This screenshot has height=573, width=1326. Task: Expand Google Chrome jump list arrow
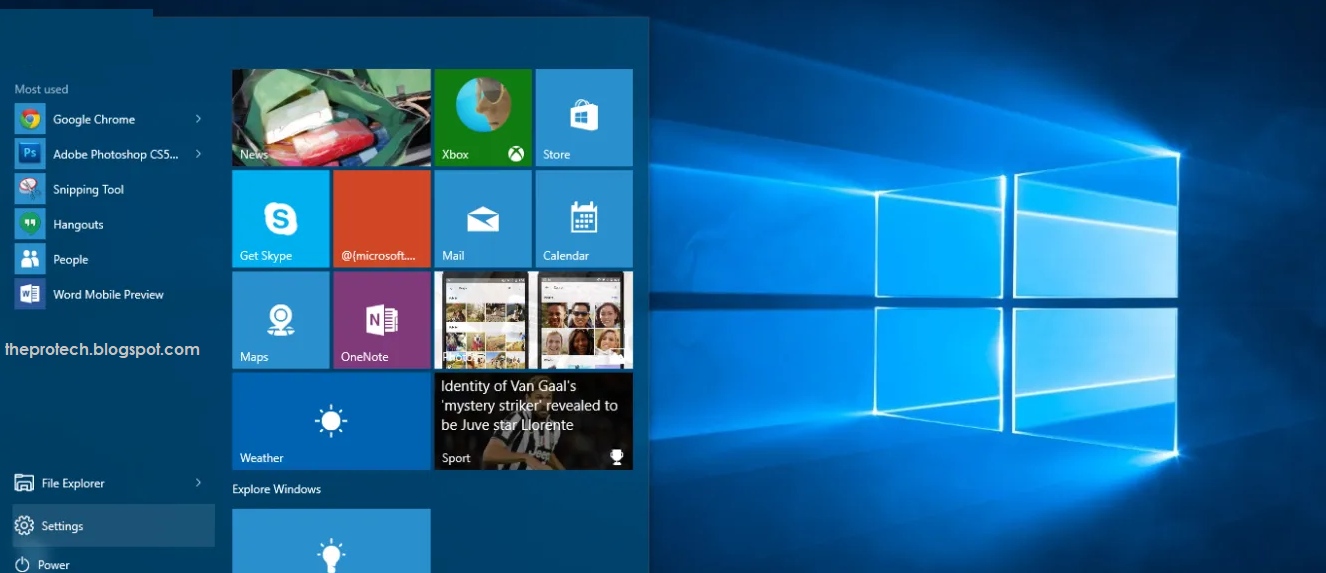[x=198, y=119]
